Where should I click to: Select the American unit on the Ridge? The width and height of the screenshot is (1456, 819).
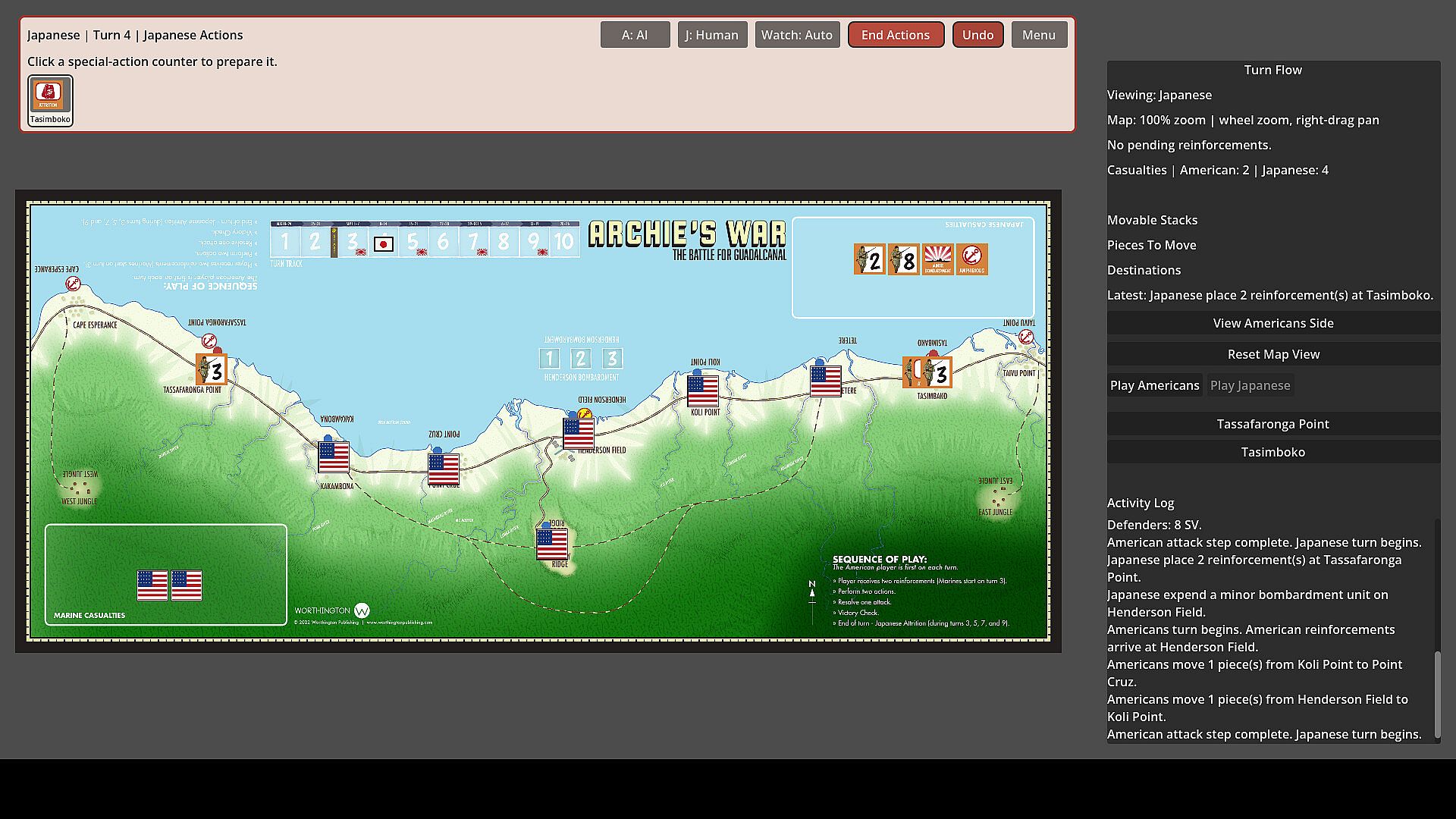[552, 544]
